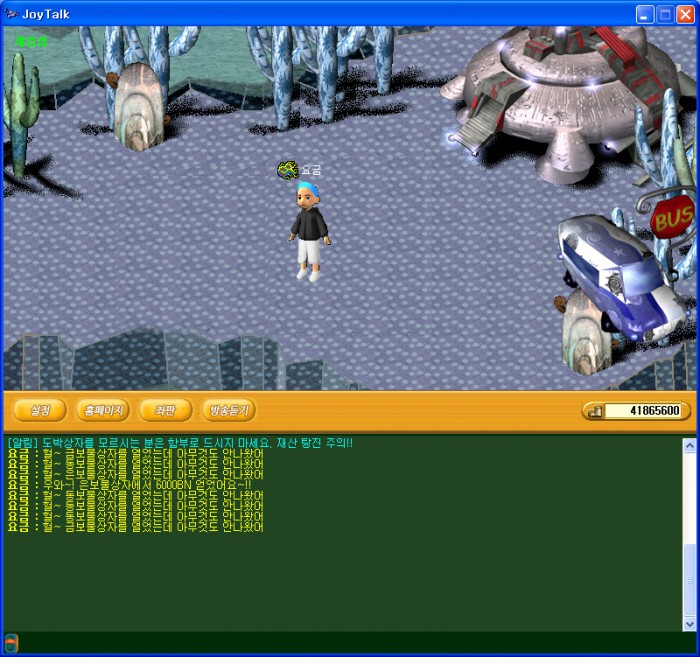Viewport: 700px width, 657px height.
Task: Click the chat log scrollbar thumb
Action: point(689,580)
